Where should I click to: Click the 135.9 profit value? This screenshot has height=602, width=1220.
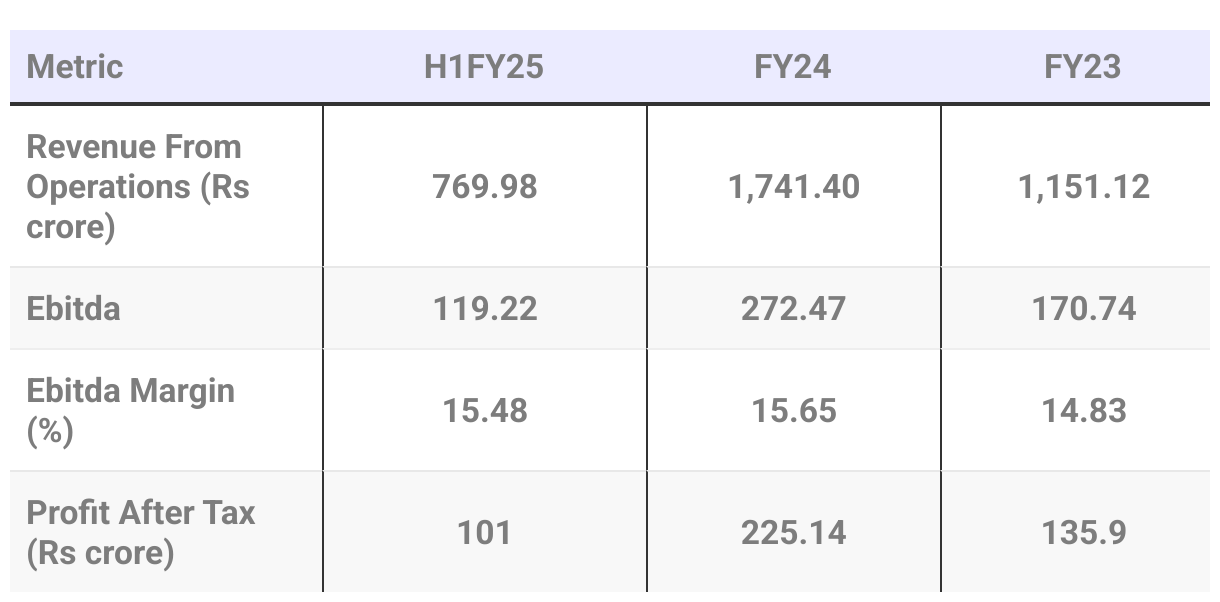[1084, 533]
